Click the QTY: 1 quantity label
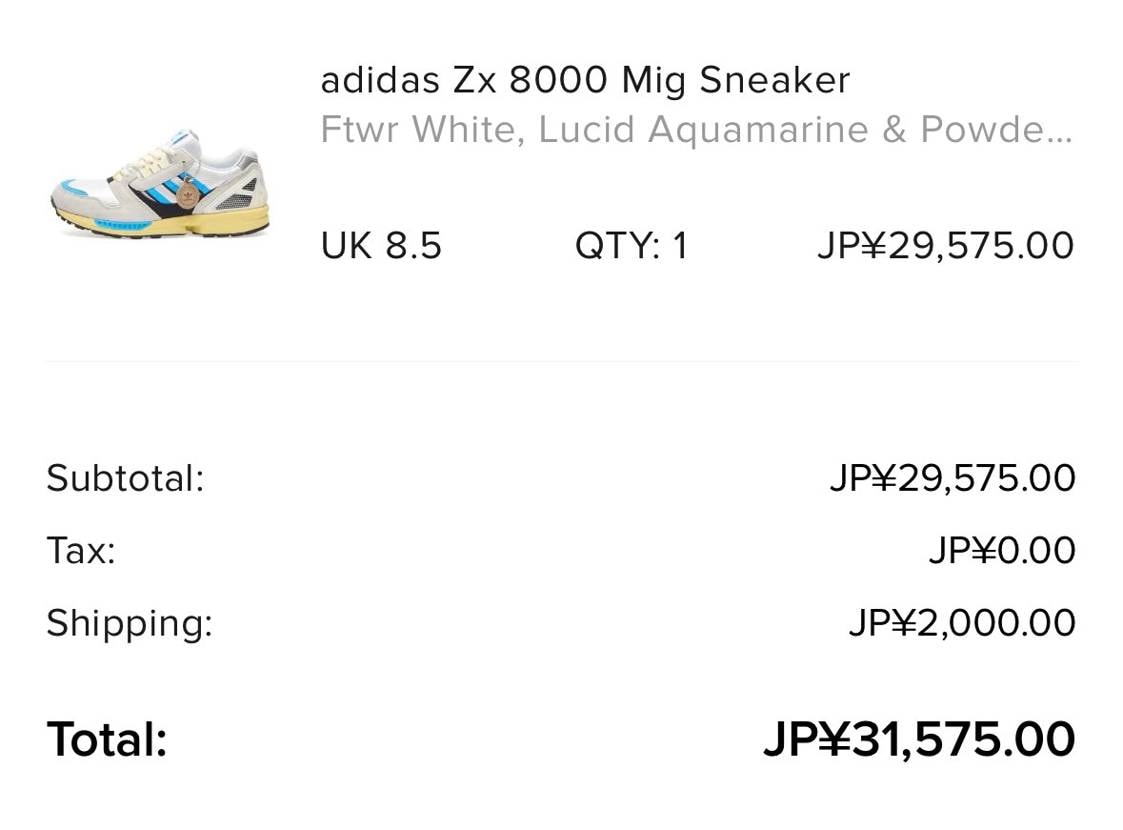Image resolution: width=1123 pixels, height=830 pixels. click(631, 246)
